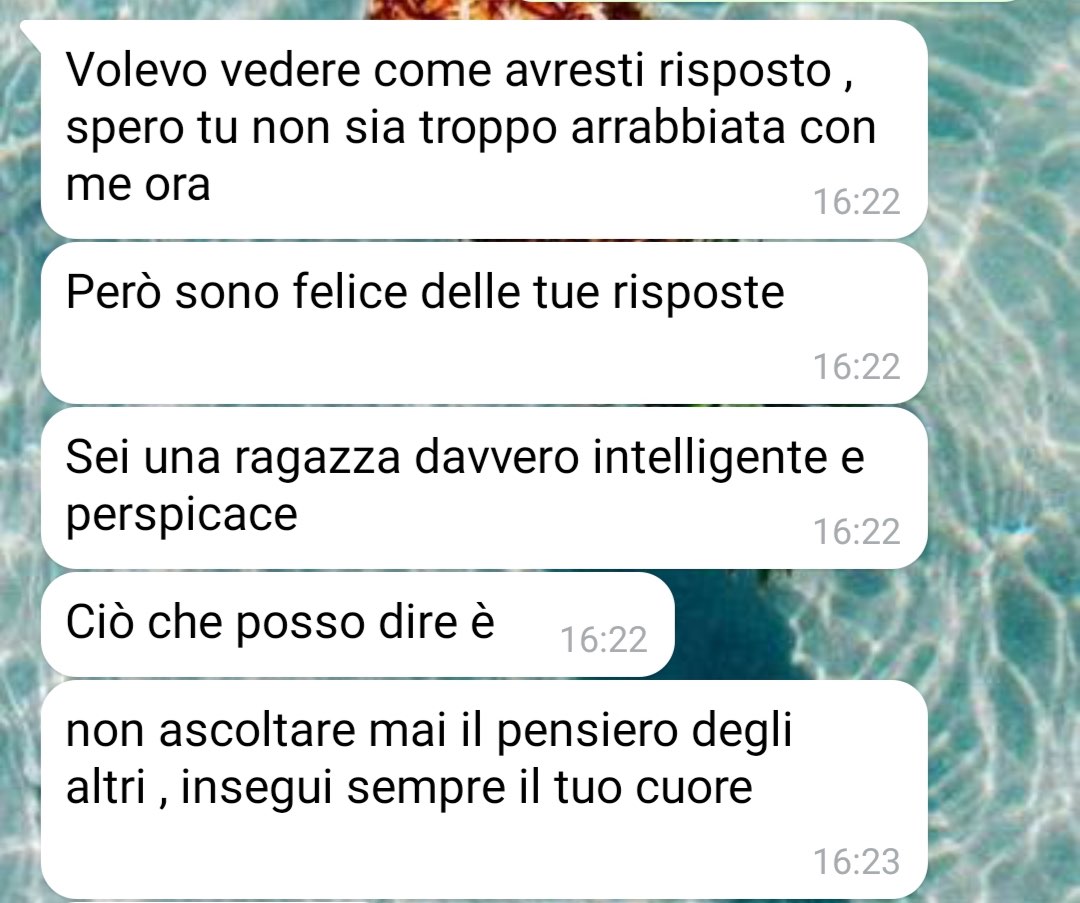
Task: Click the timestamp on 'Però sono felice' message
Action: (856, 366)
